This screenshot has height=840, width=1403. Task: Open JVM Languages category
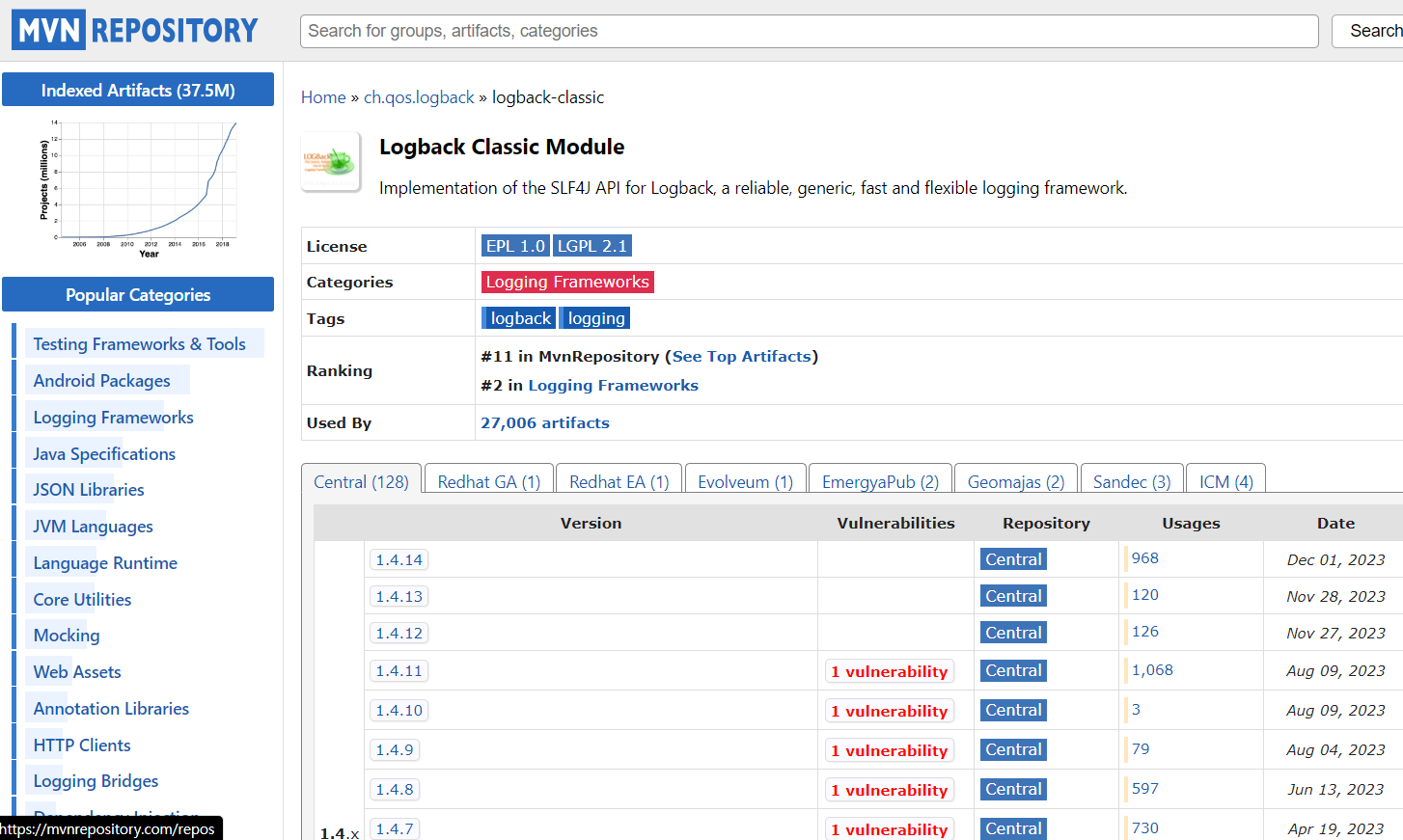pos(93,527)
